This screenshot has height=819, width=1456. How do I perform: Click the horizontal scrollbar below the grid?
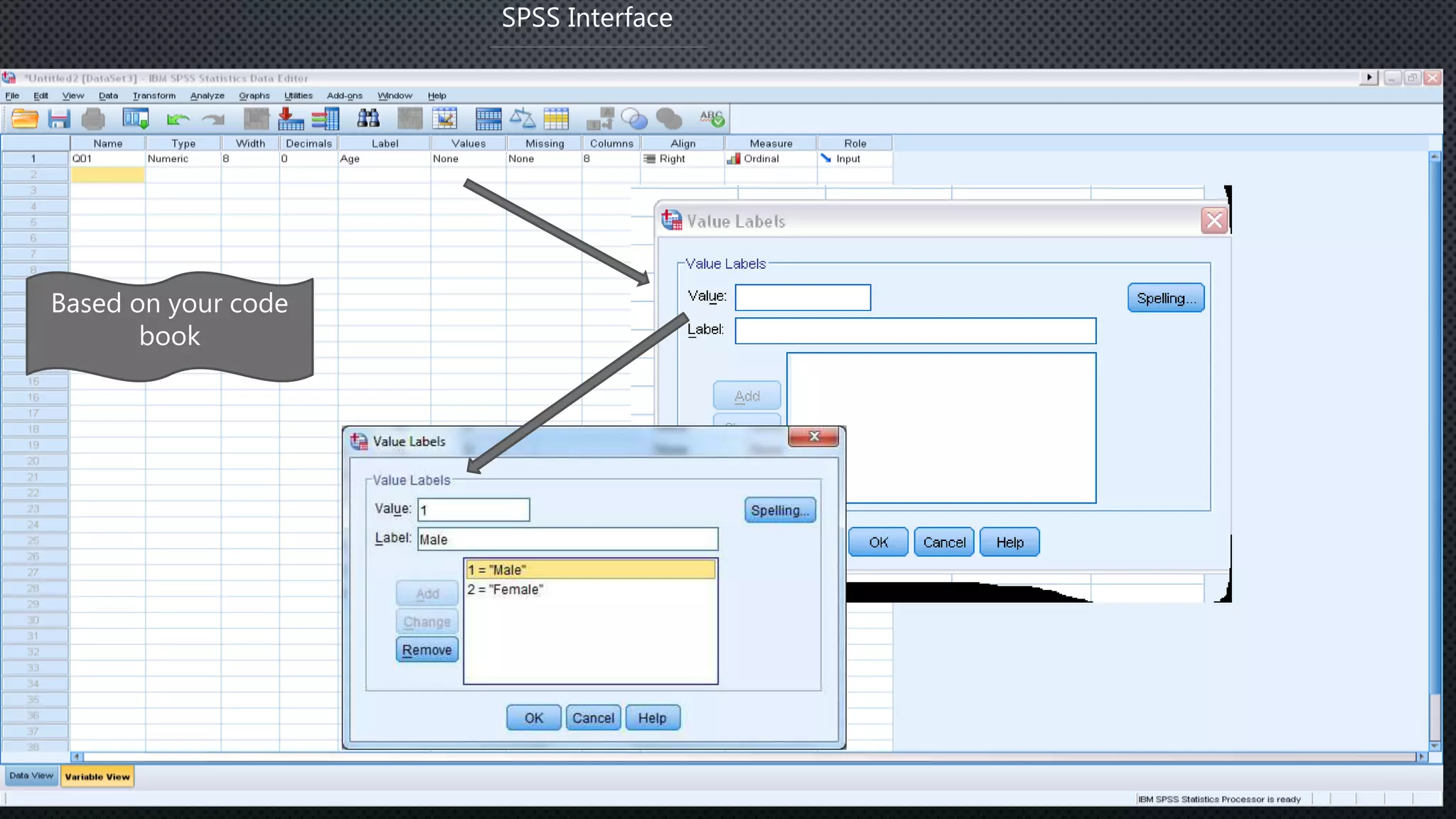click(x=749, y=756)
